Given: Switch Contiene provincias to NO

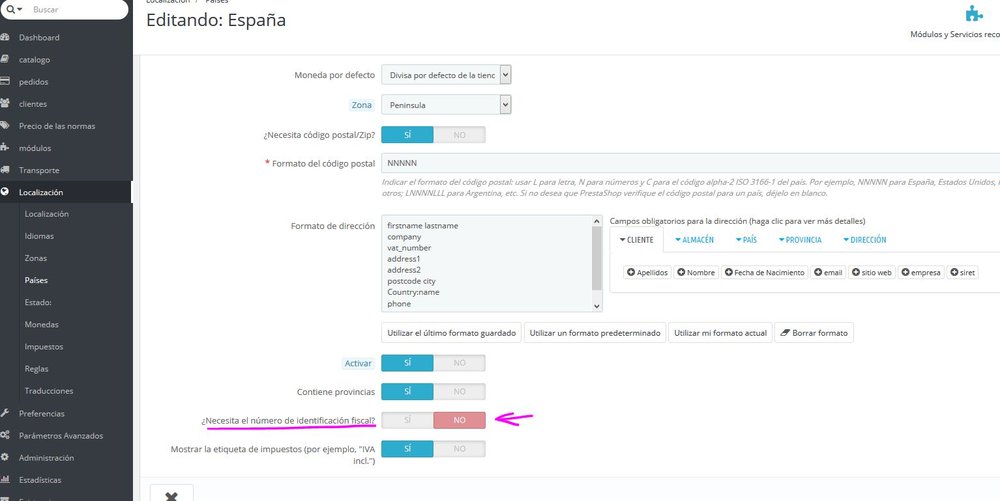Looking at the screenshot, I should [x=459, y=392].
